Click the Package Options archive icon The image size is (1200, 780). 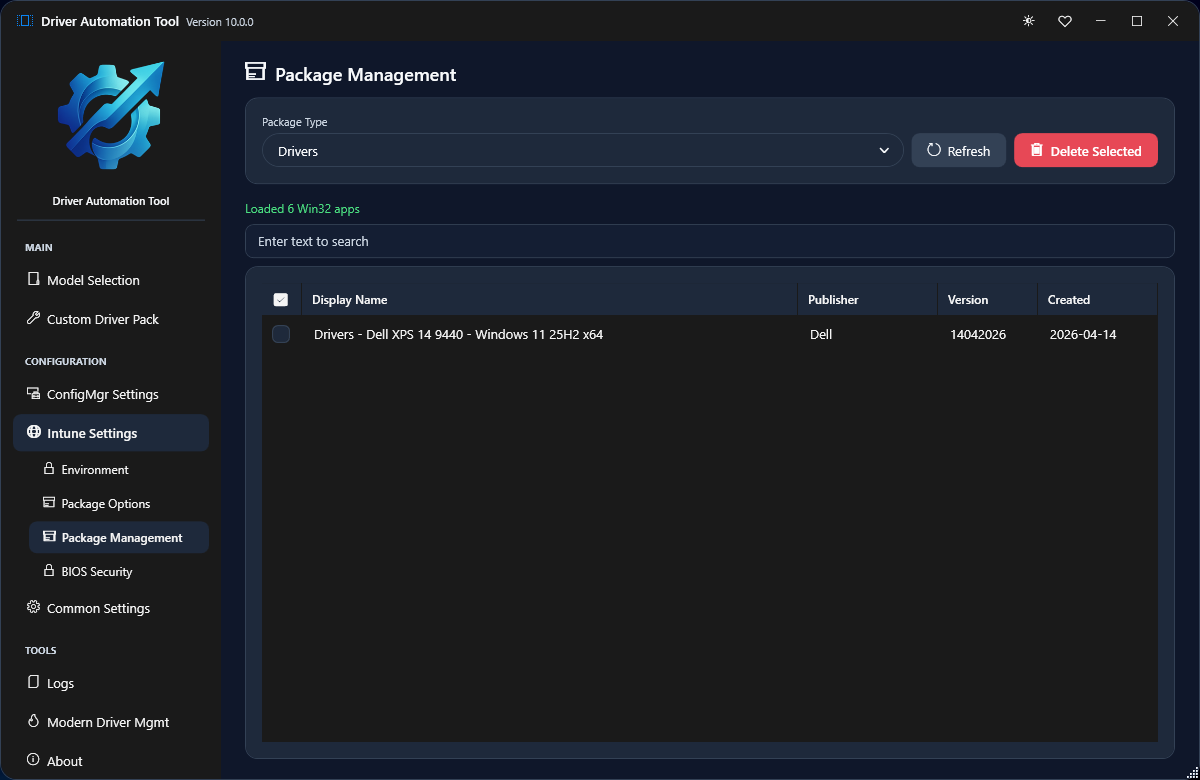pyautogui.click(x=49, y=503)
